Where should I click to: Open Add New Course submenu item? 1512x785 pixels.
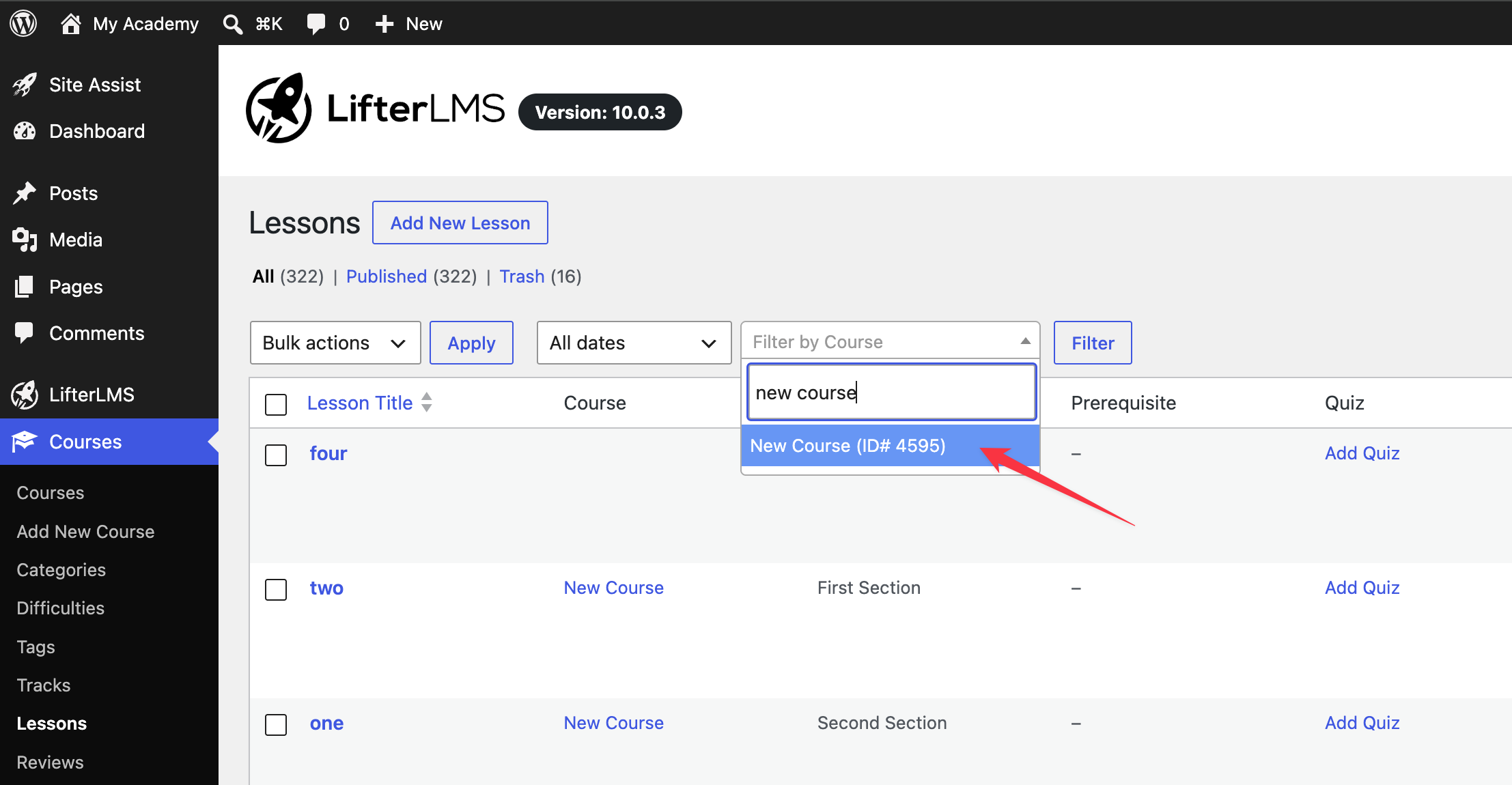pyautogui.click(x=85, y=532)
